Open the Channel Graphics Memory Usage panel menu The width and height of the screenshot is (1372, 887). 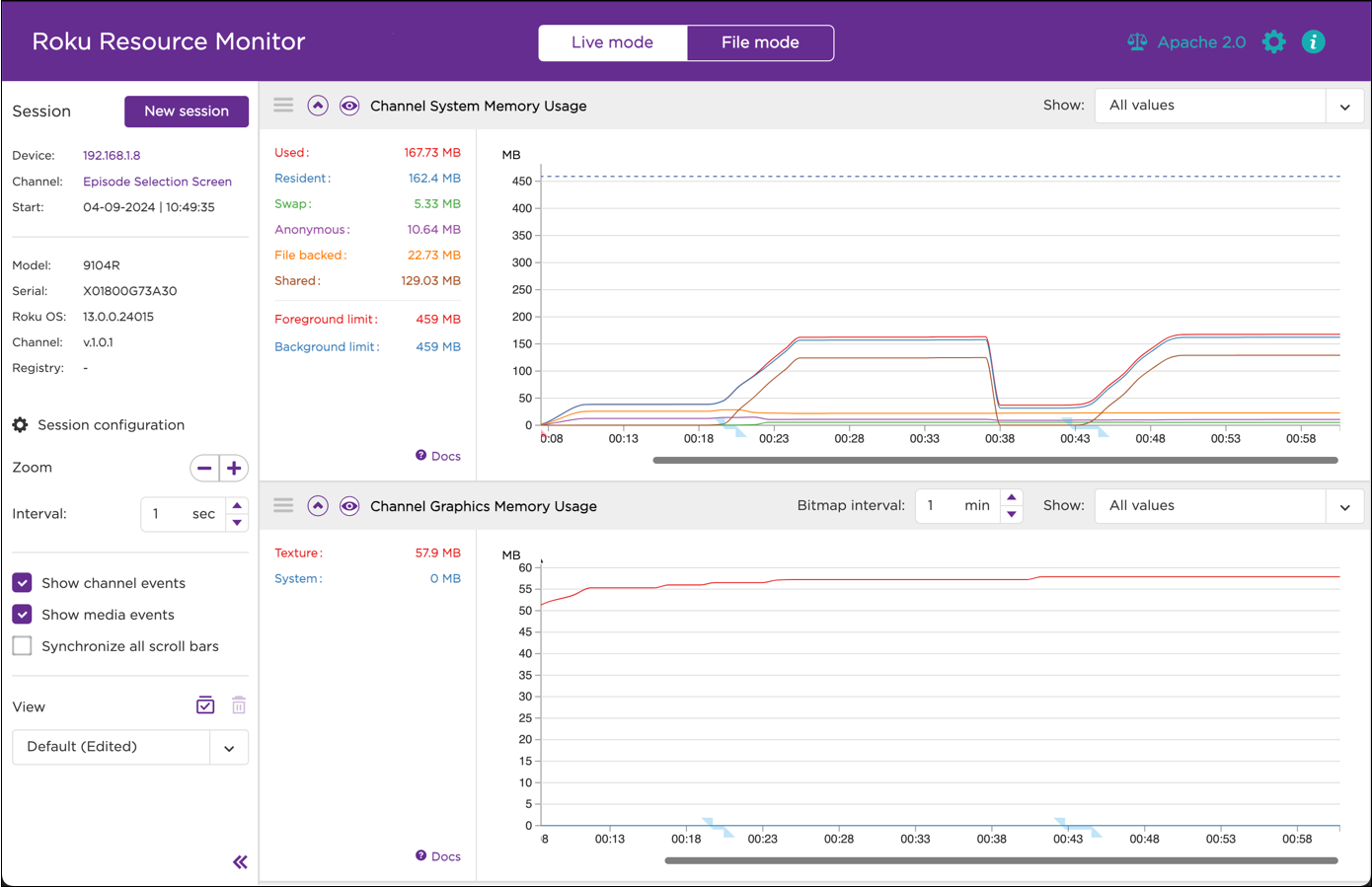[283, 505]
